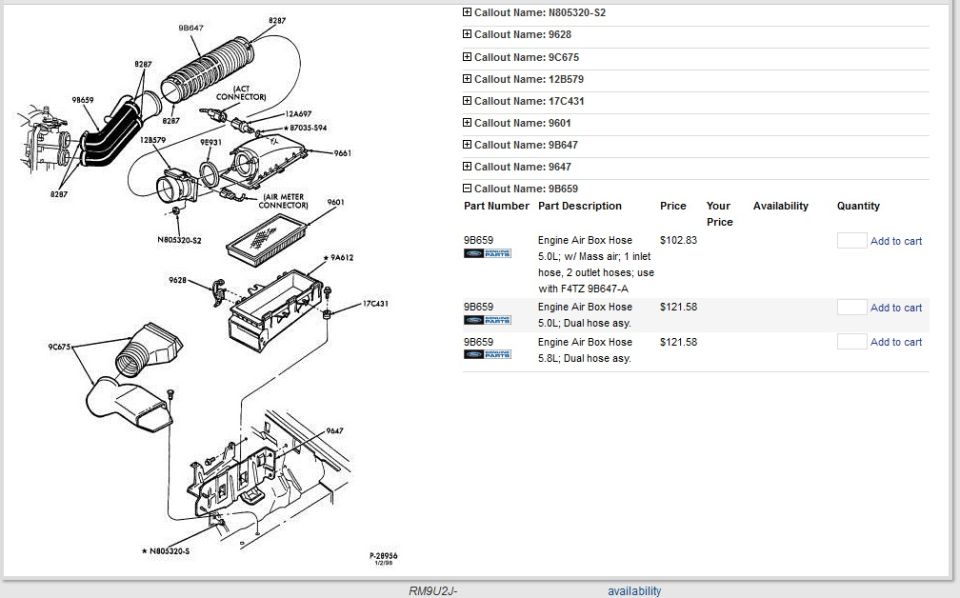This screenshot has height=598, width=960.
Task: Select the 9628 callout label in diagram
Action: (178, 280)
